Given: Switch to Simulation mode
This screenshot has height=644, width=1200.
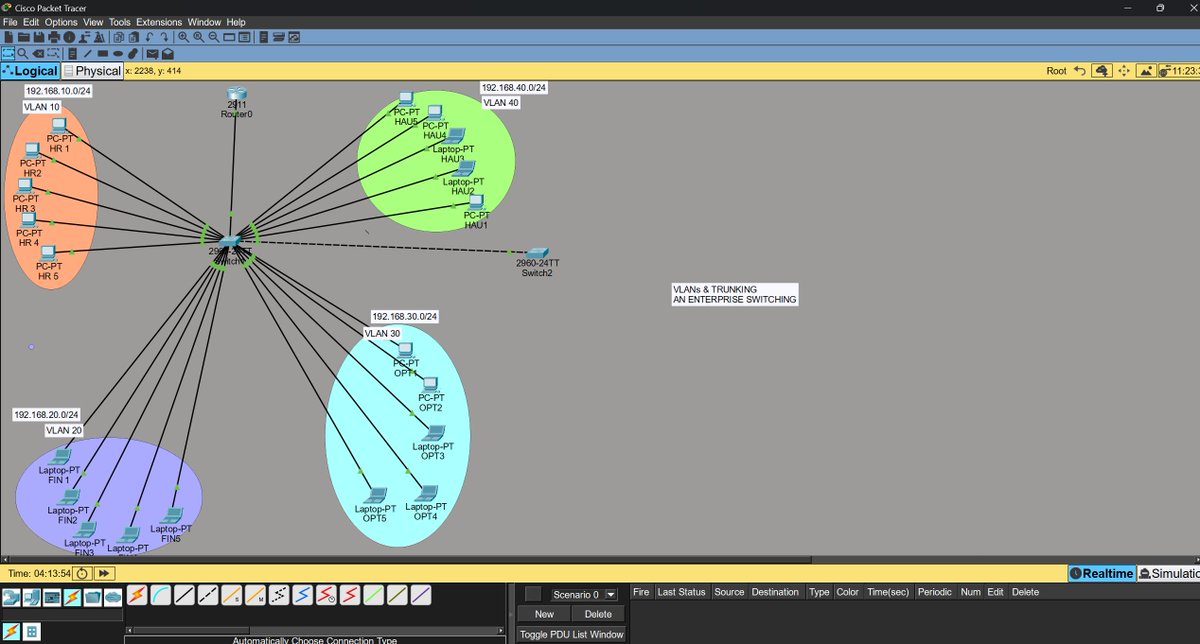Looking at the screenshot, I should pos(1169,573).
